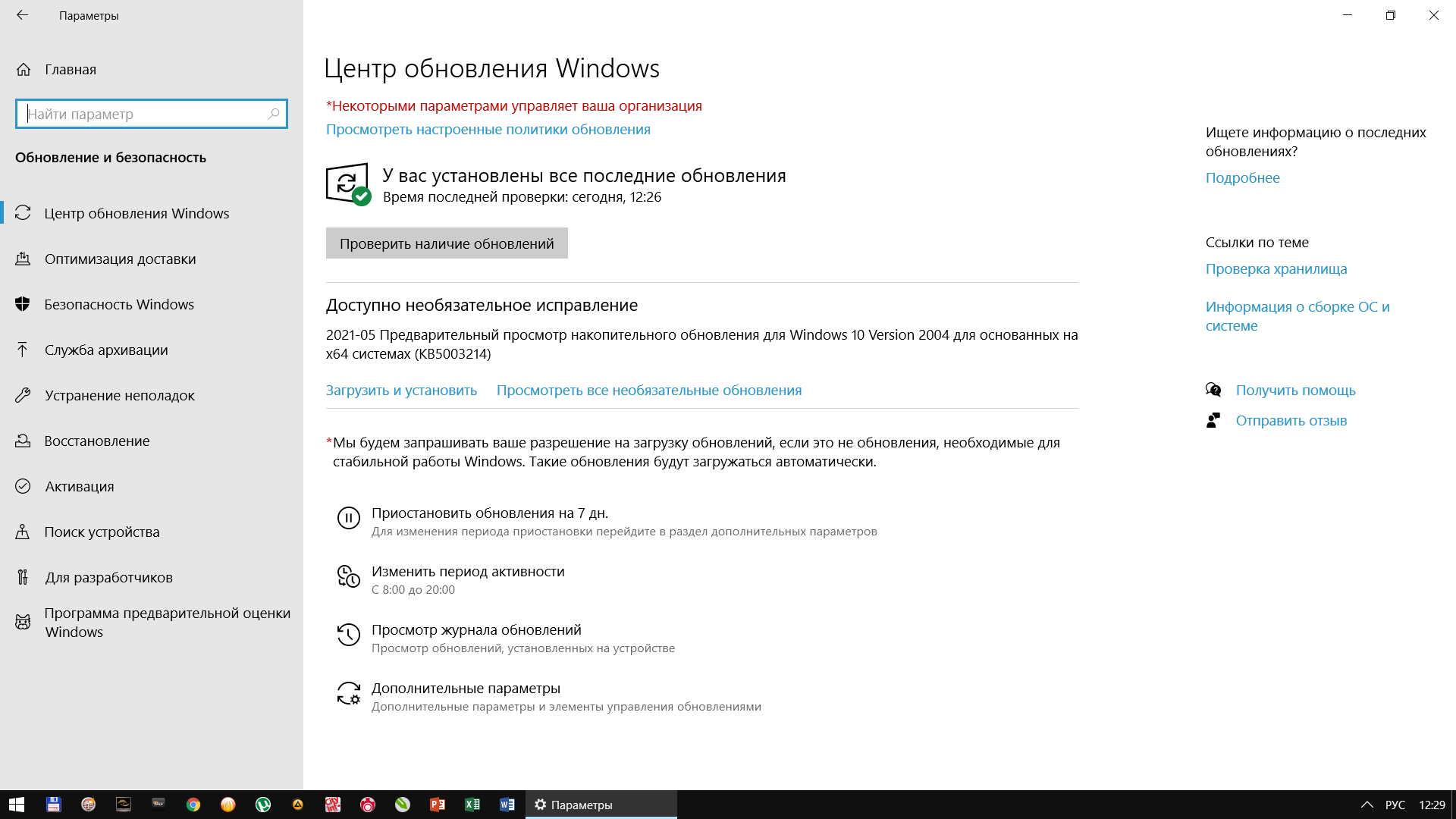
Task: Open Chrome from the taskbar
Action: point(193,805)
